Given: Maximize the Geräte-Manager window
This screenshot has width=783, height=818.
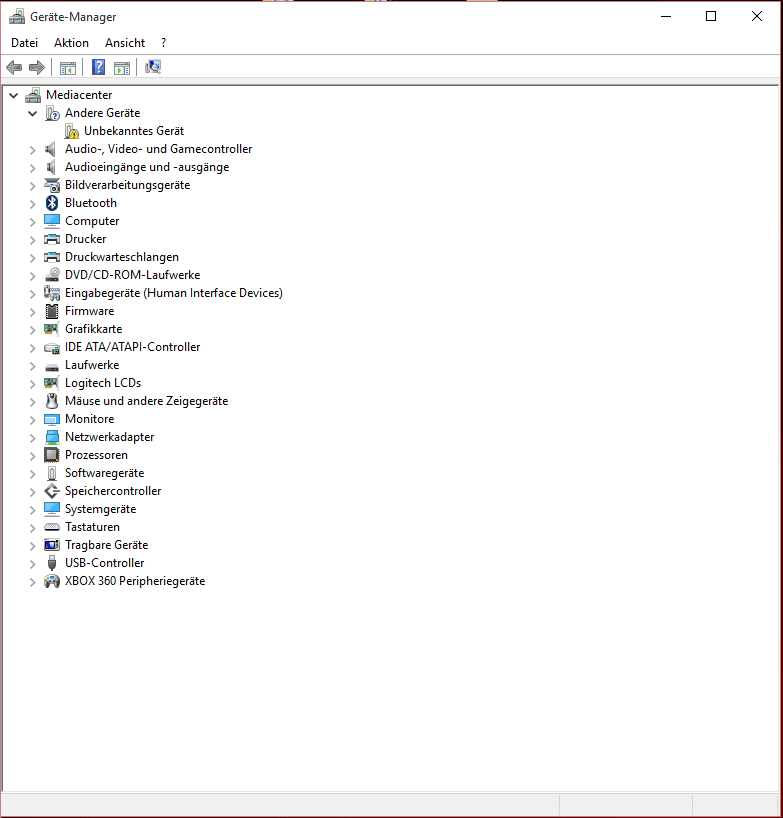Looking at the screenshot, I should (710, 17).
